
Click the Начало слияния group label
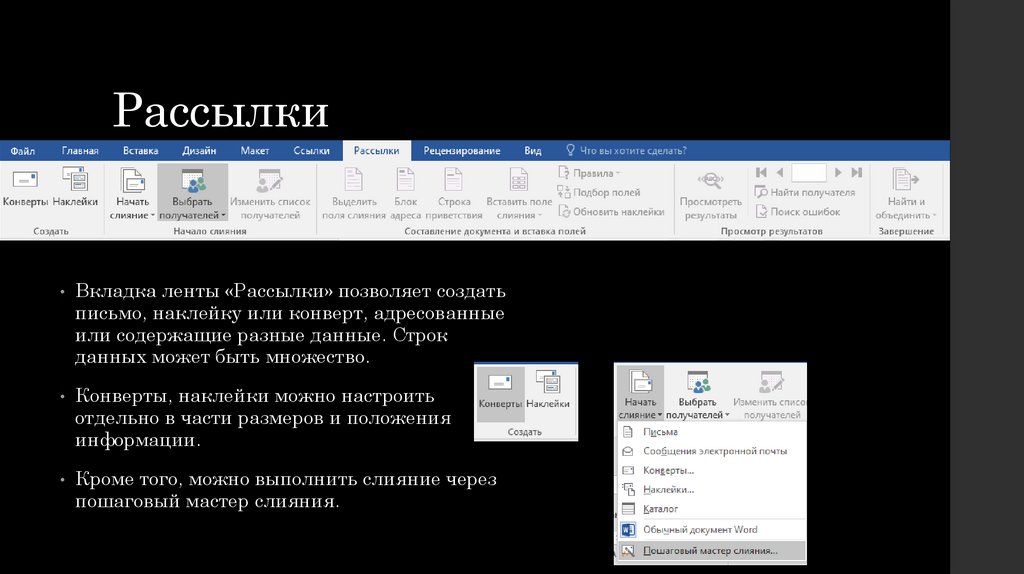(x=210, y=231)
